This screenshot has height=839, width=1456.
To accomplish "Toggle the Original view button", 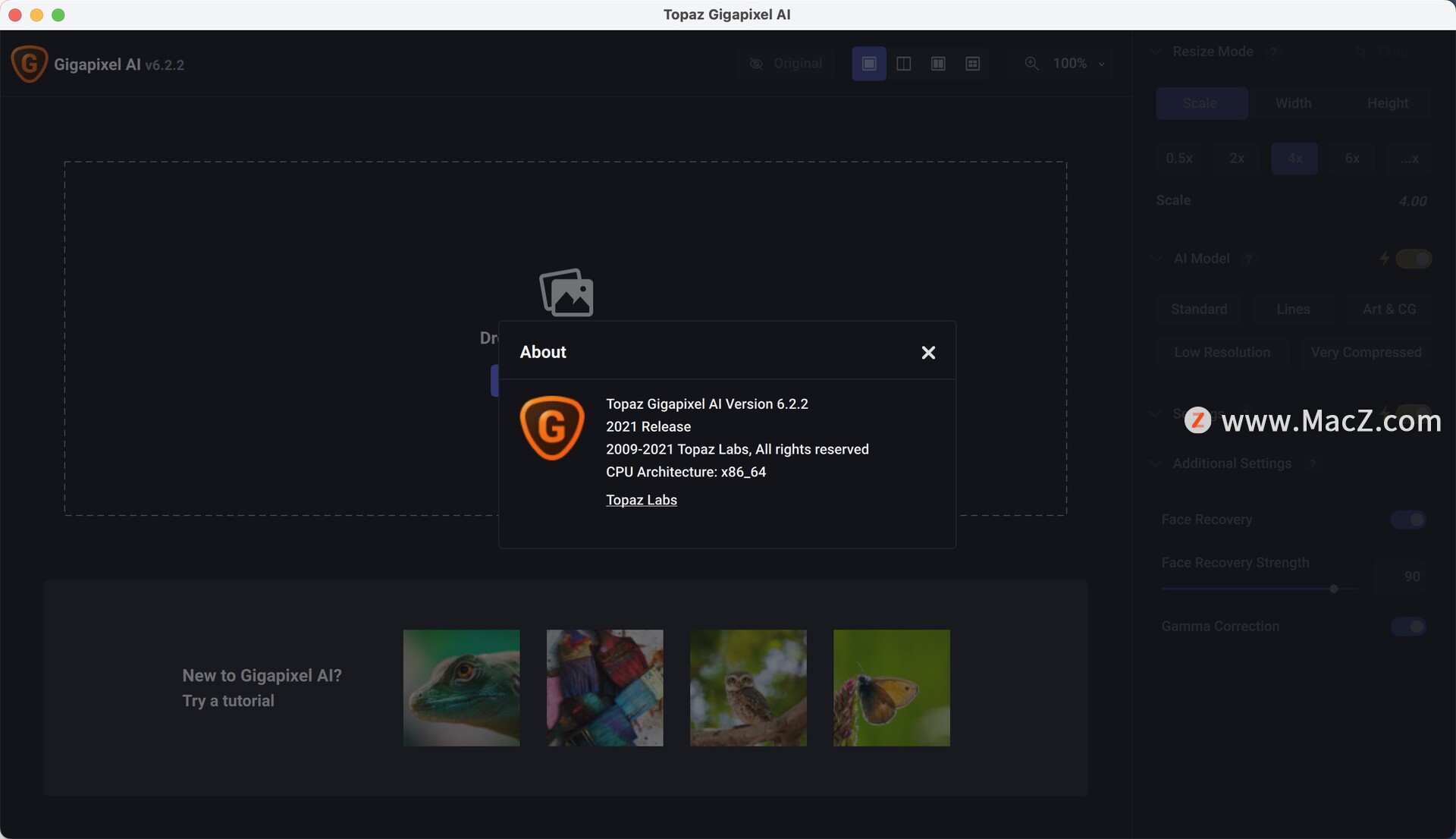I will [786, 64].
